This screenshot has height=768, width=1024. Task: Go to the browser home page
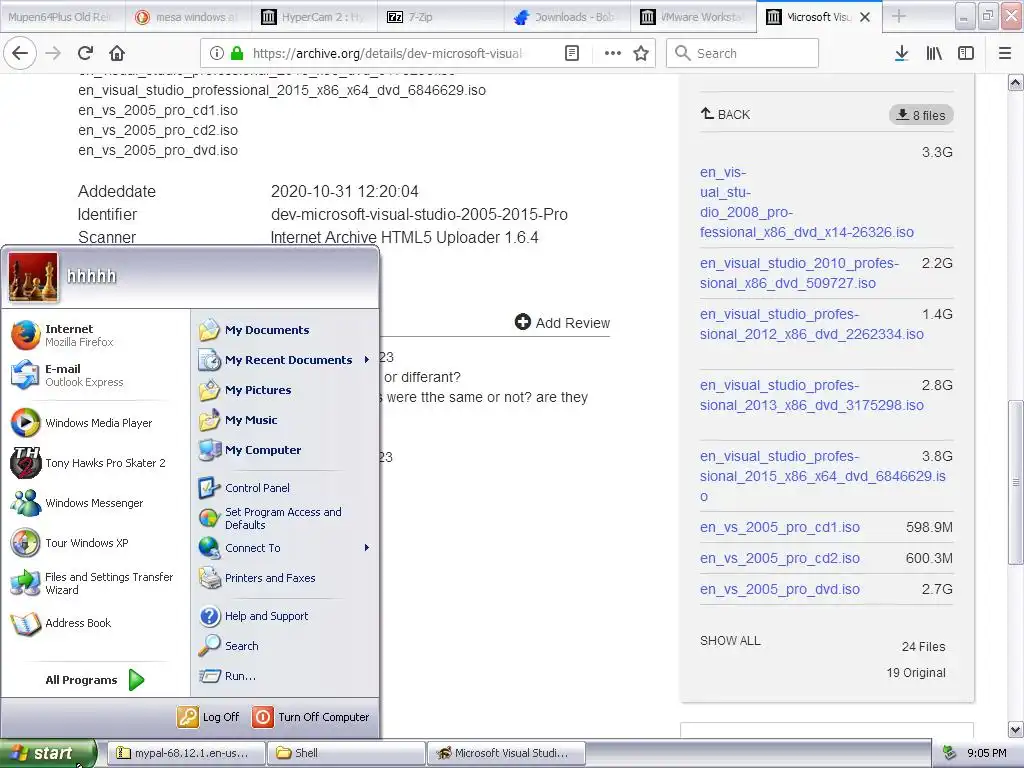click(117, 54)
